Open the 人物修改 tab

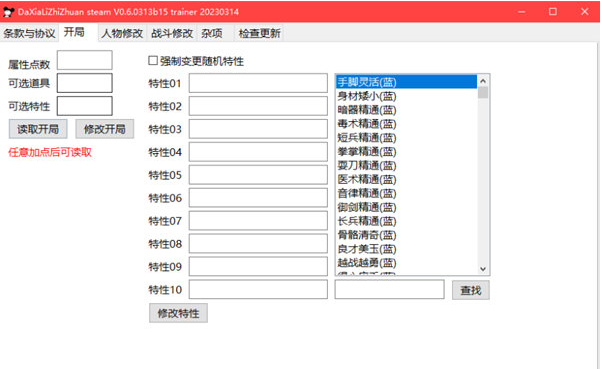click(122, 33)
